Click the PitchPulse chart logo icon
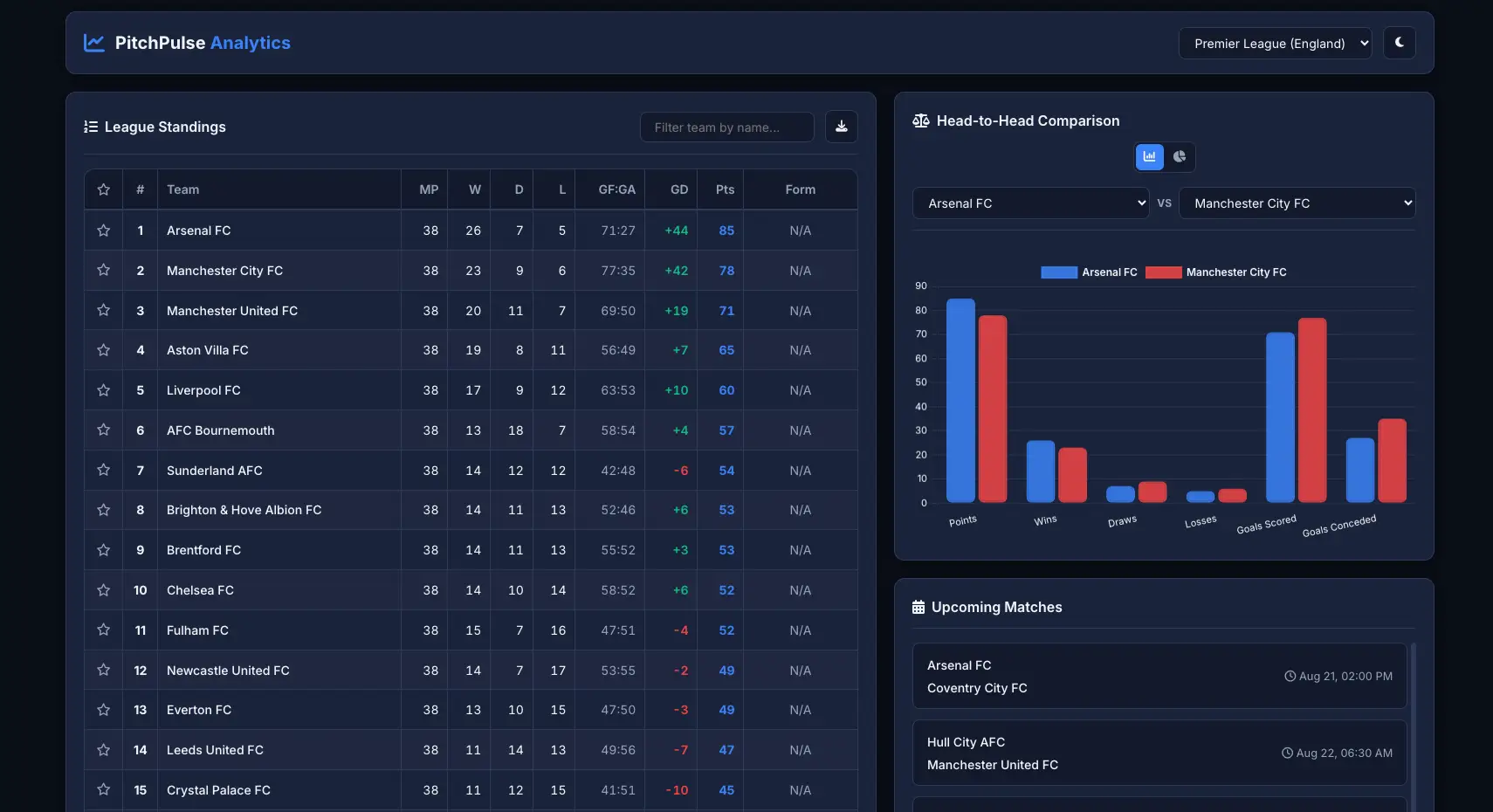The width and height of the screenshot is (1493, 812). (94, 43)
